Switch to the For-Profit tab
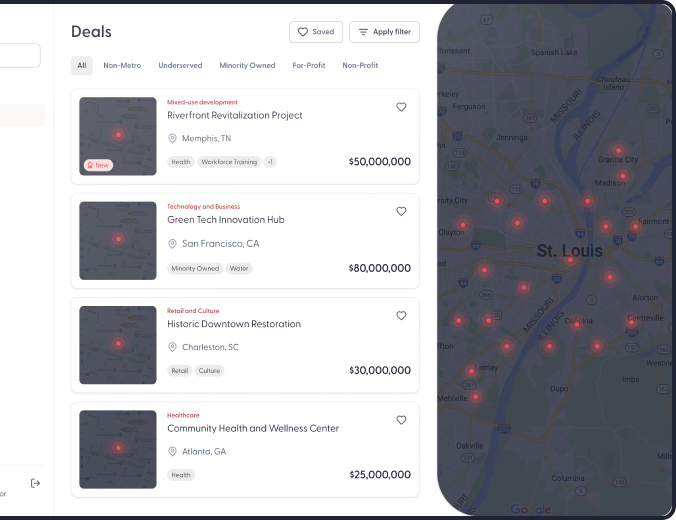Viewport: 676px width, 520px height. click(309, 66)
